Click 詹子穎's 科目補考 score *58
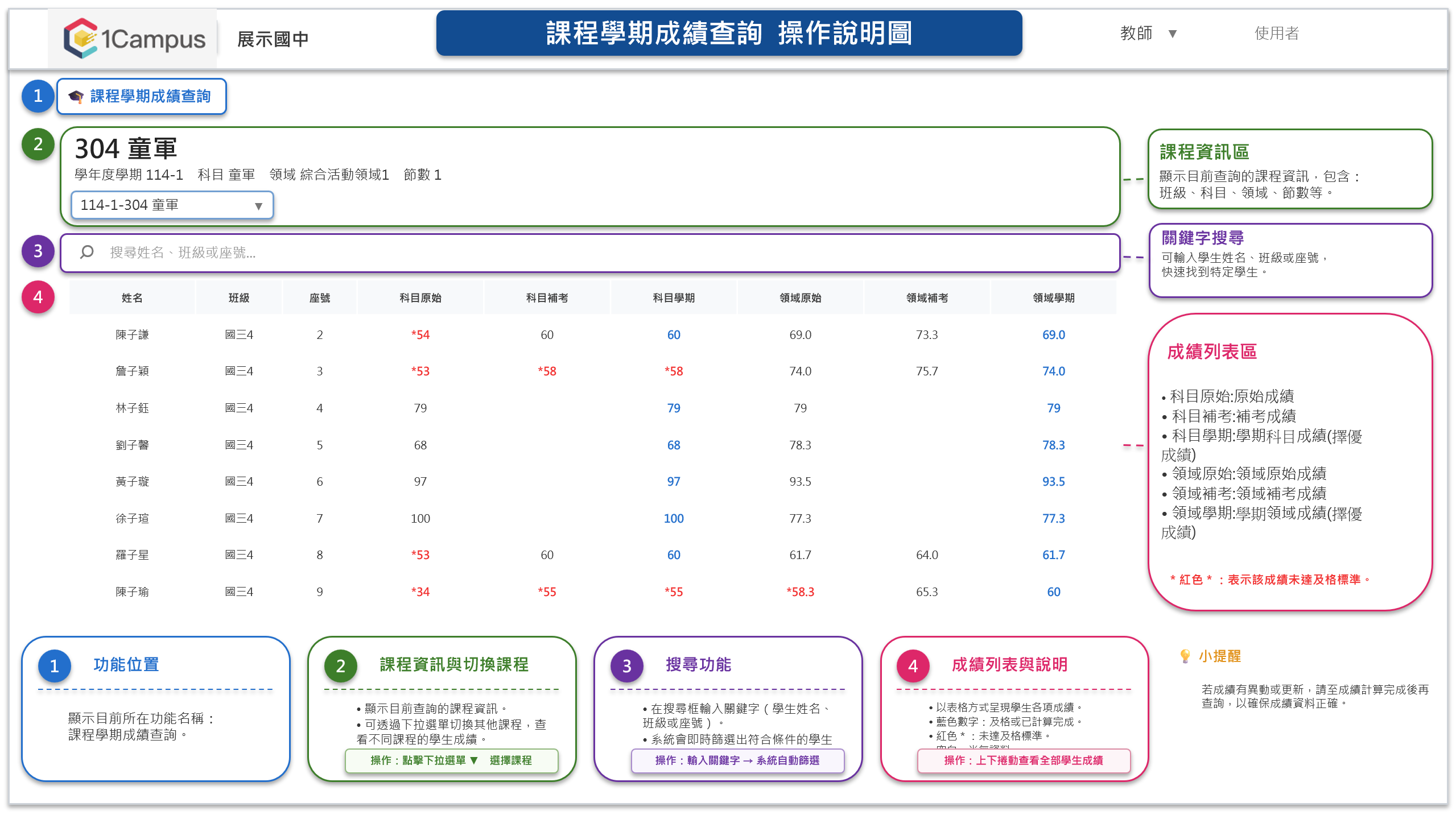Viewport: 1456px width, 819px height. point(547,371)
